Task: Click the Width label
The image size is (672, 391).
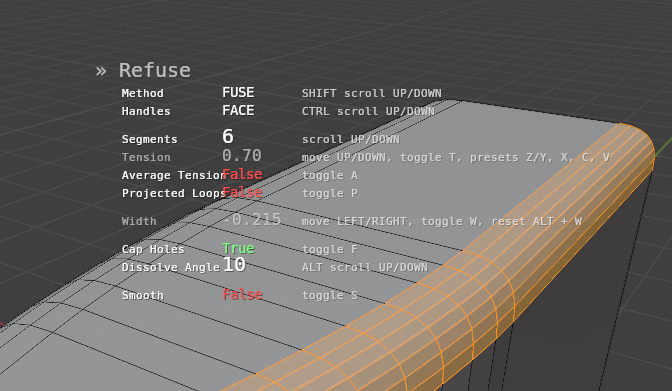Action: click(x=139, y=221)
